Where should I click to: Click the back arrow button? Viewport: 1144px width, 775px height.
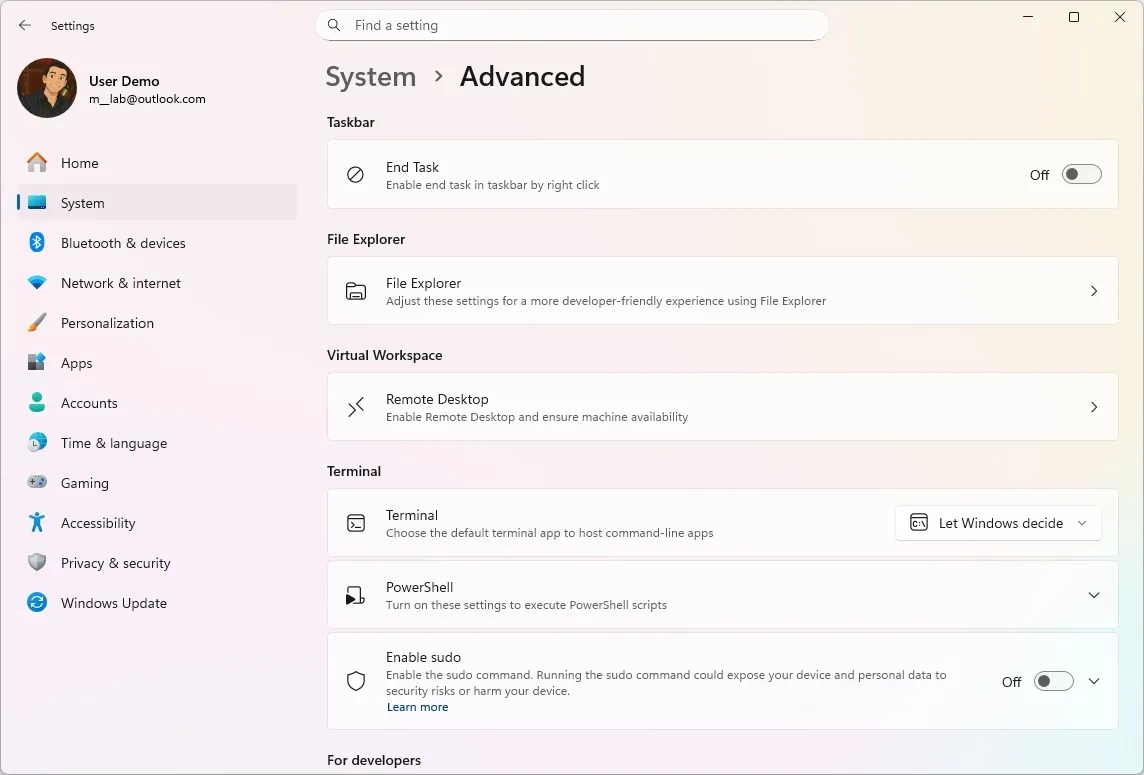[x=24, y=25]
